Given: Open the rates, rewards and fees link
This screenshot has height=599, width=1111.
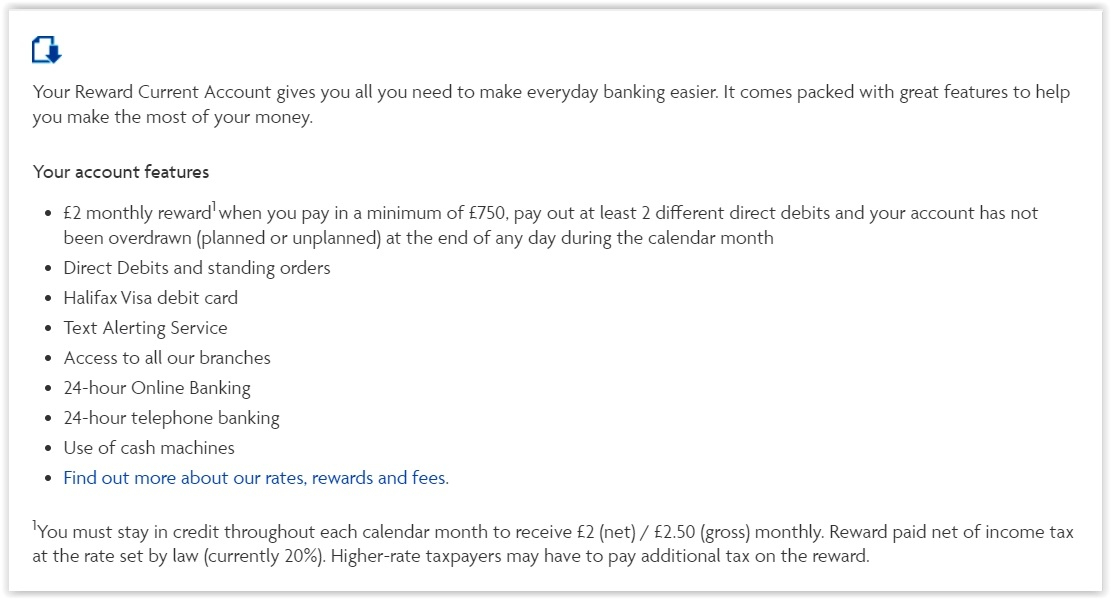Looking at the screenshot, I should tap(256, 478).
